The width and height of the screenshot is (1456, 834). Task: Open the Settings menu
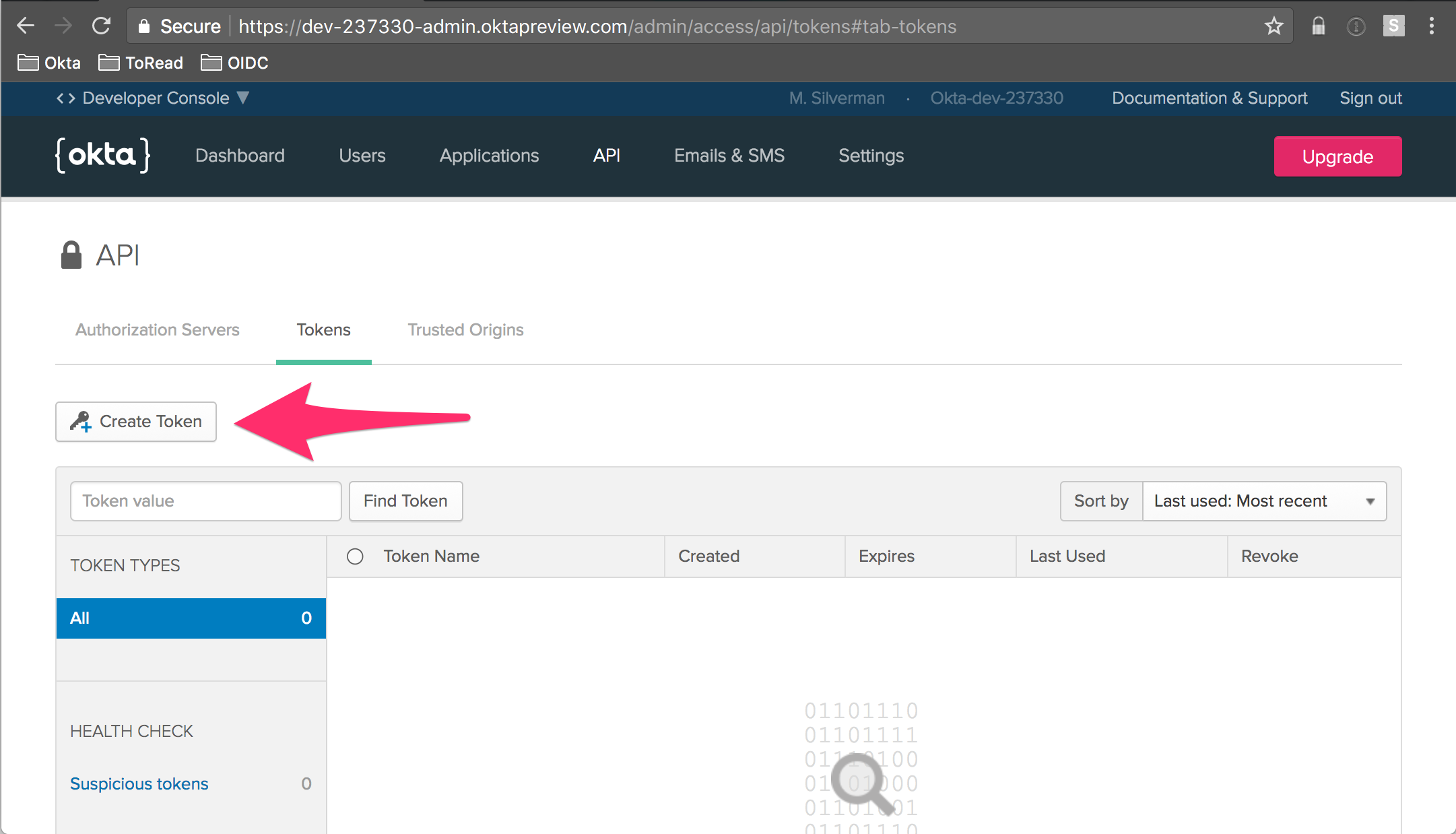pyautogui.click(x=871, y=156)
